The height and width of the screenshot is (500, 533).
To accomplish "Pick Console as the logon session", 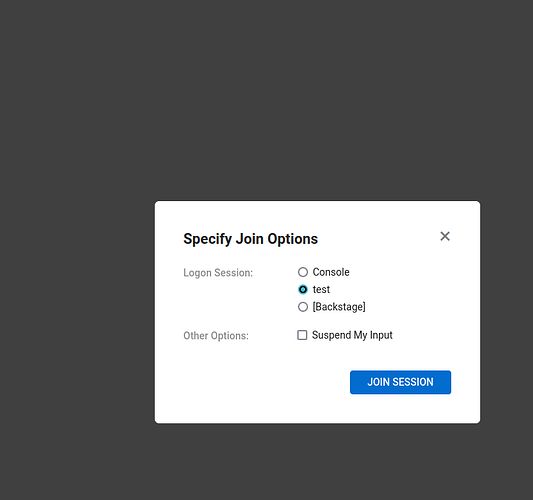I will (303, 272).
